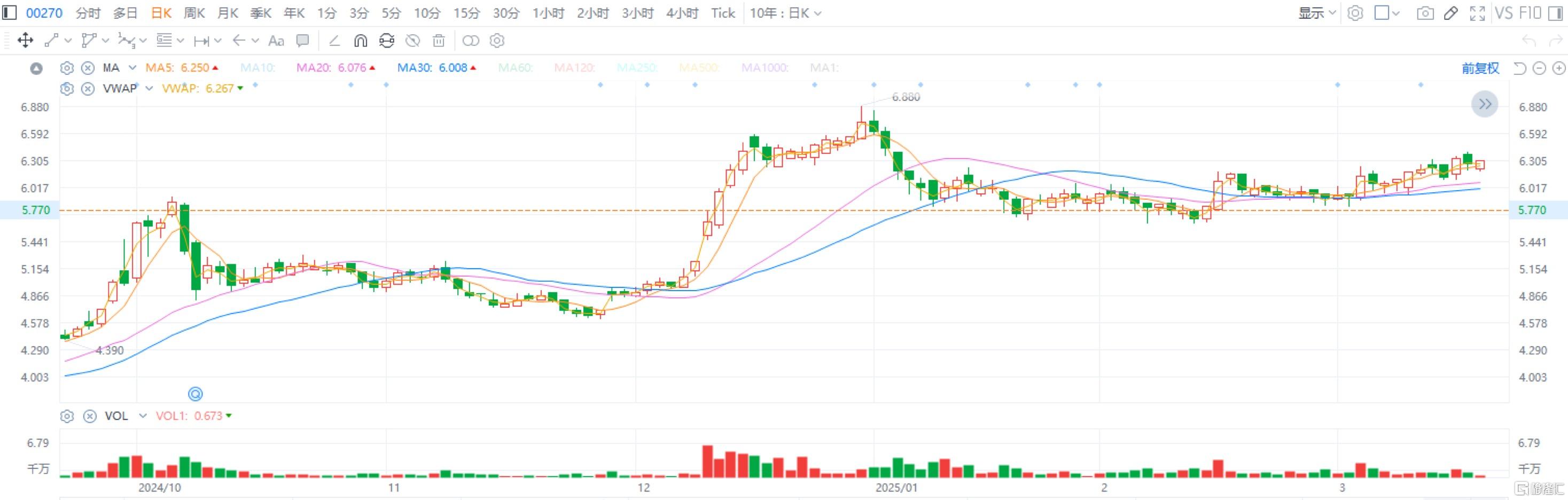Expand Fibonacci tool options arrow
The height and width of the screenshot is (500, 1568).
181,41
